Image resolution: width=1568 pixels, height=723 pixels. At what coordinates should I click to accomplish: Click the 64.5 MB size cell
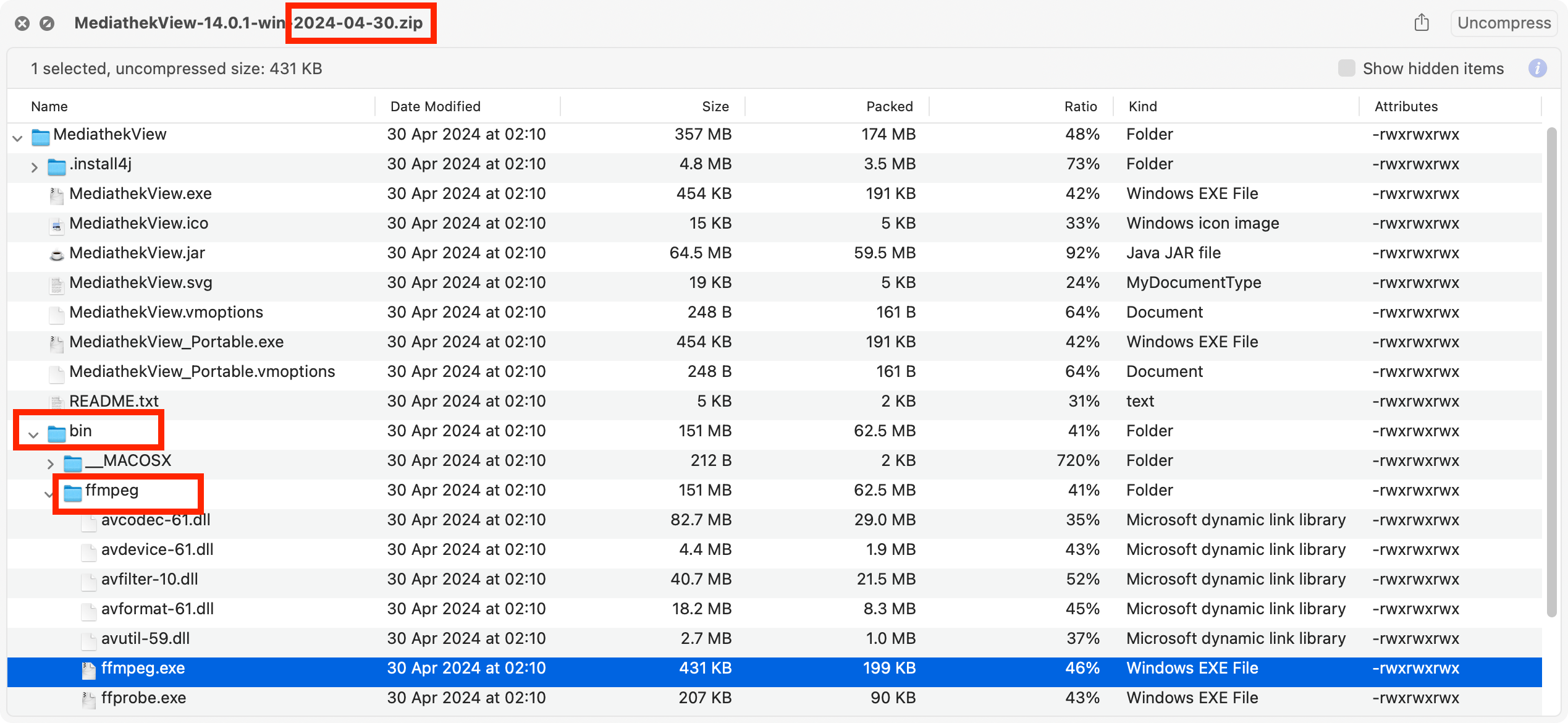pos(700,253)
